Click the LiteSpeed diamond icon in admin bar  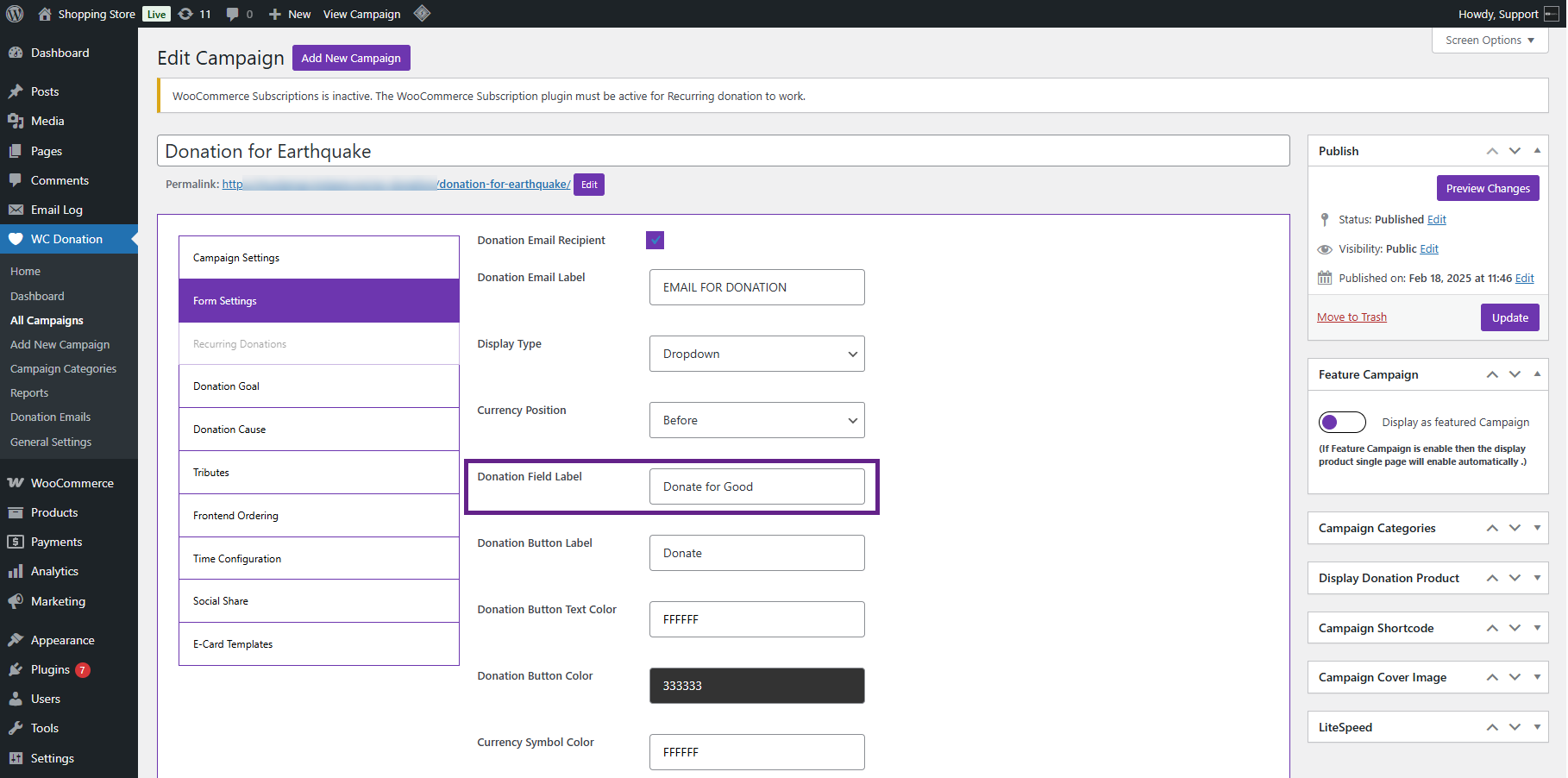pyautogui.click(x=422, y=14)
